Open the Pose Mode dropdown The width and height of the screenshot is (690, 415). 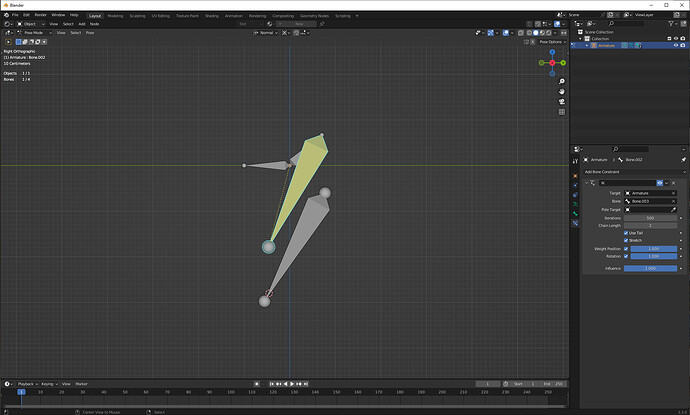(x=34, y=33)
